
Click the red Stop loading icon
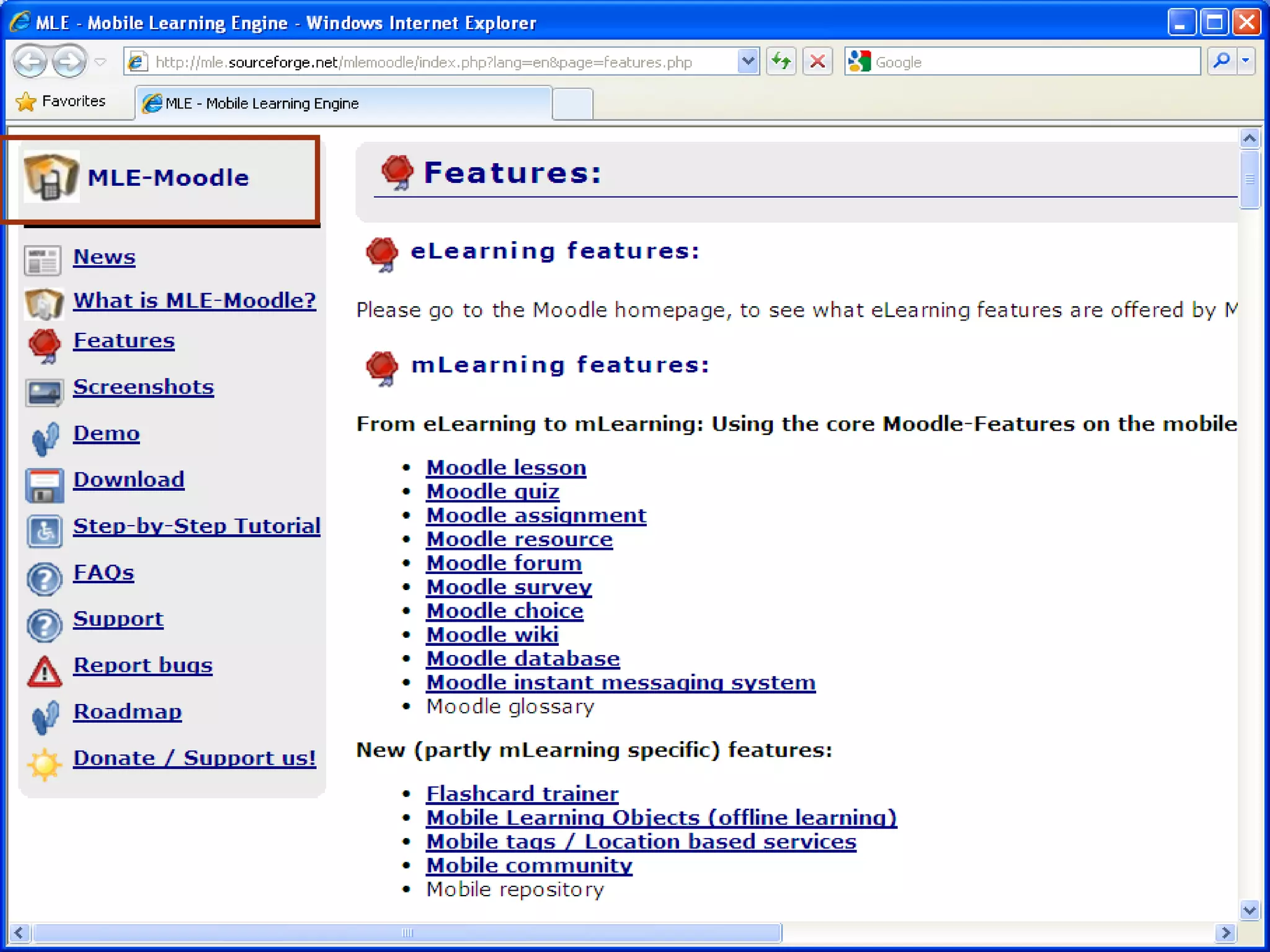(817, 61)
